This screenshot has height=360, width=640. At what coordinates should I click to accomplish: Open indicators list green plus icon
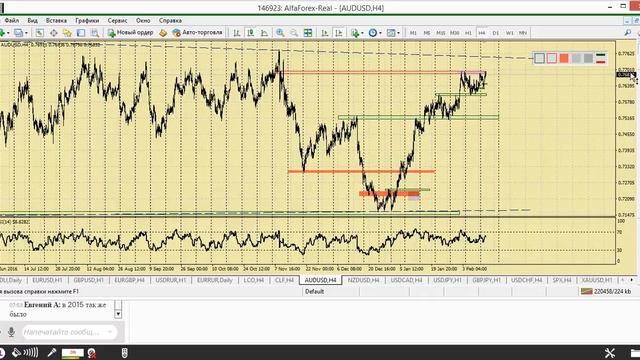pyautogui.click(x=355, y=33)
